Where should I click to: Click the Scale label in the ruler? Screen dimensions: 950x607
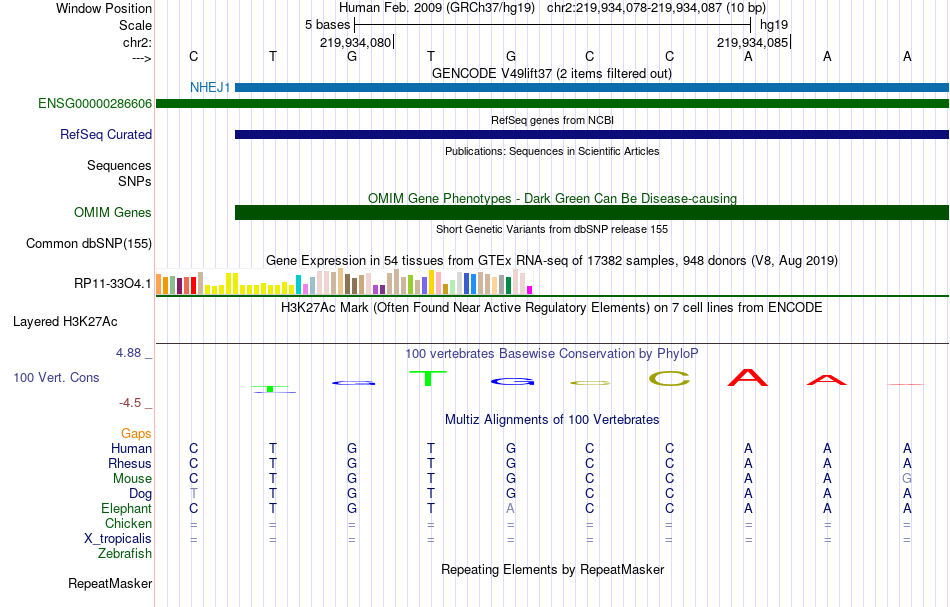(x=136, y=25)
